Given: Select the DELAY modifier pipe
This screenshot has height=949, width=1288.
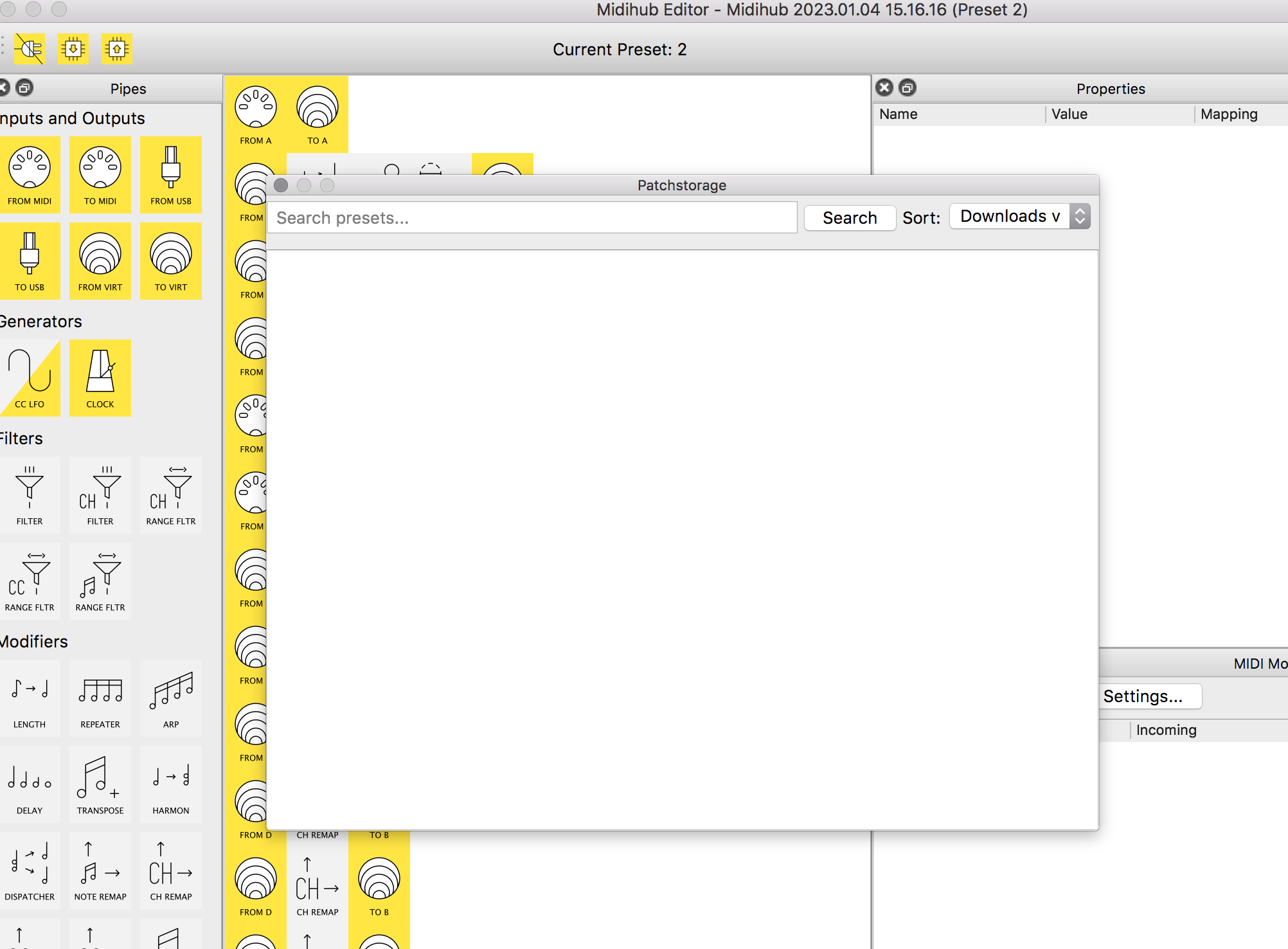Looking at the screenshot, I should tap(30, 784).
